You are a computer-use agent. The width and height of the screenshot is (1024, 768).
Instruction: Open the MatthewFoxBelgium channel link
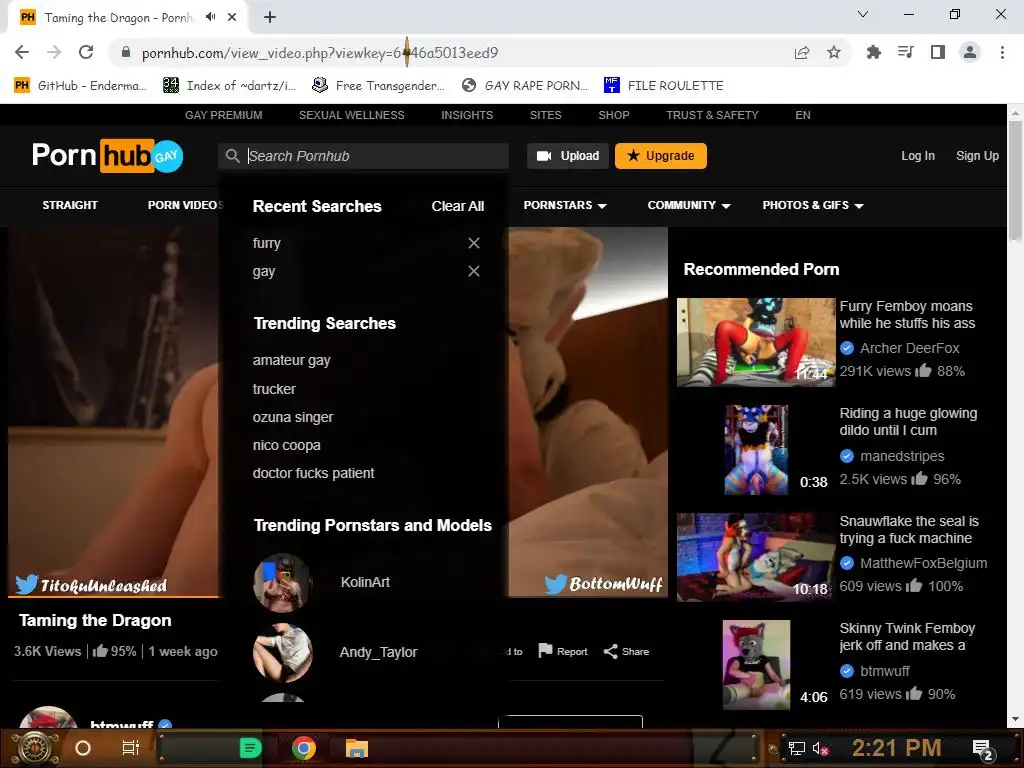coord(923,563)
